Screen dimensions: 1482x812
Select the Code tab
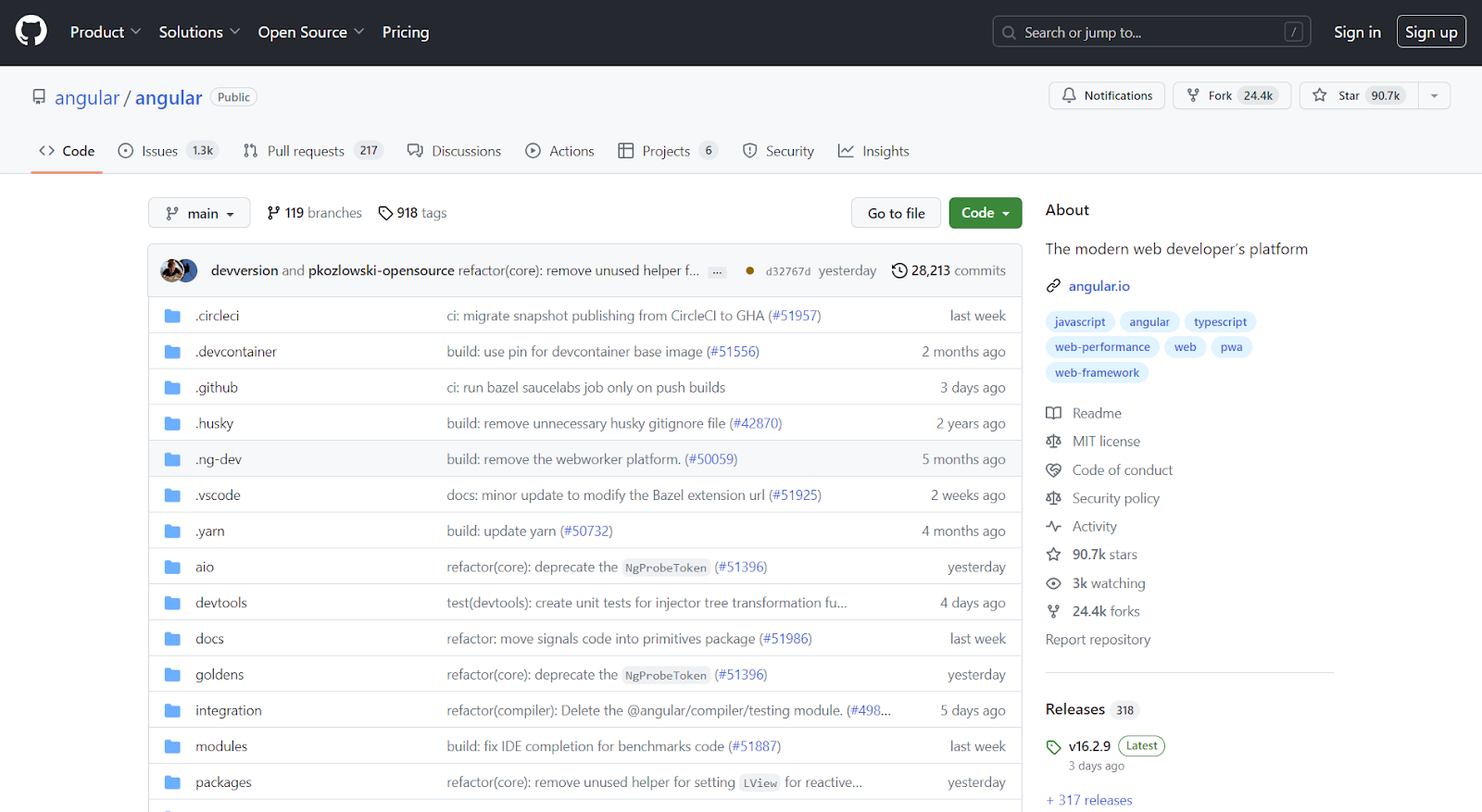(x=67, y=151)
